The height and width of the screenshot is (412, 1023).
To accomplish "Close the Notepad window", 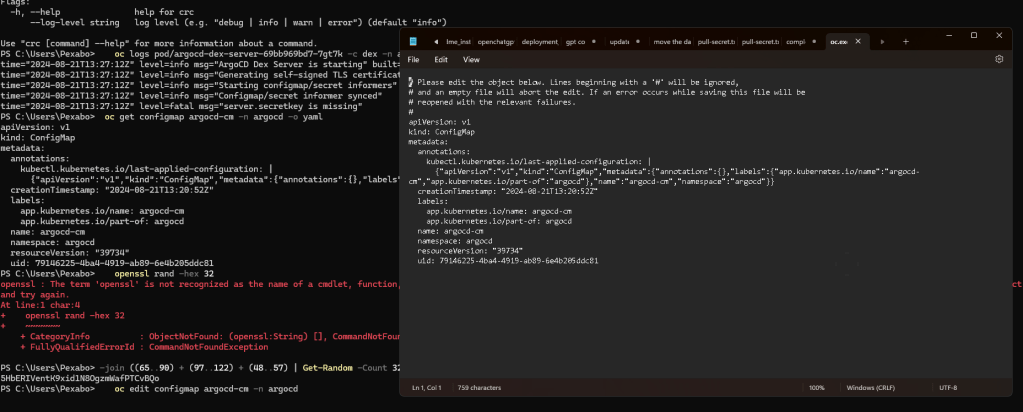I will point(999,35).
